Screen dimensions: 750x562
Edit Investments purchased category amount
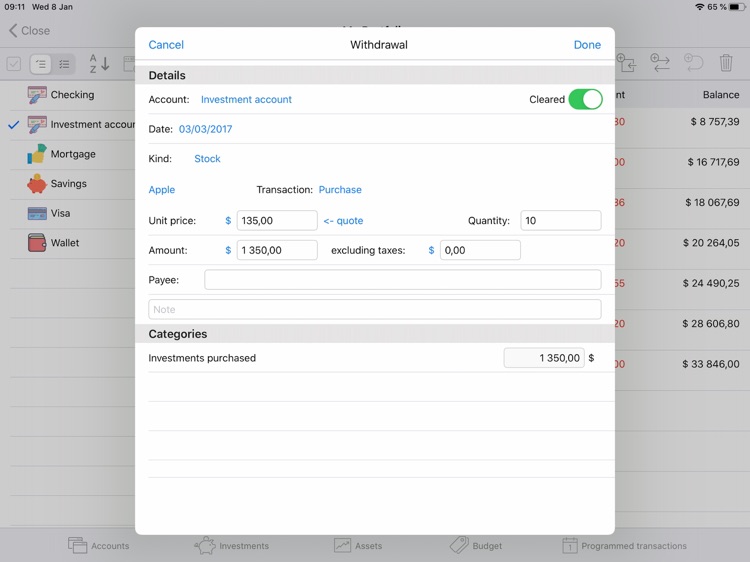click(x=544, y=358)
